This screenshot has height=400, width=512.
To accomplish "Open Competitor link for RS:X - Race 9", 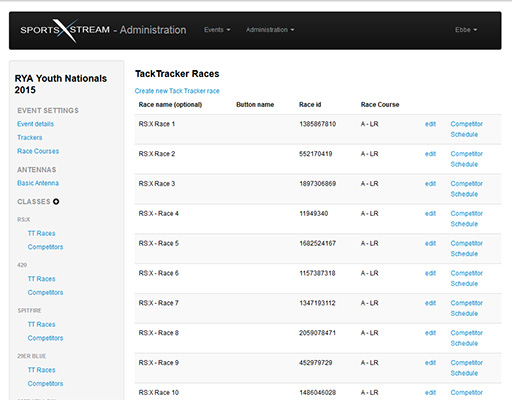I will click(x=467, y=363).
